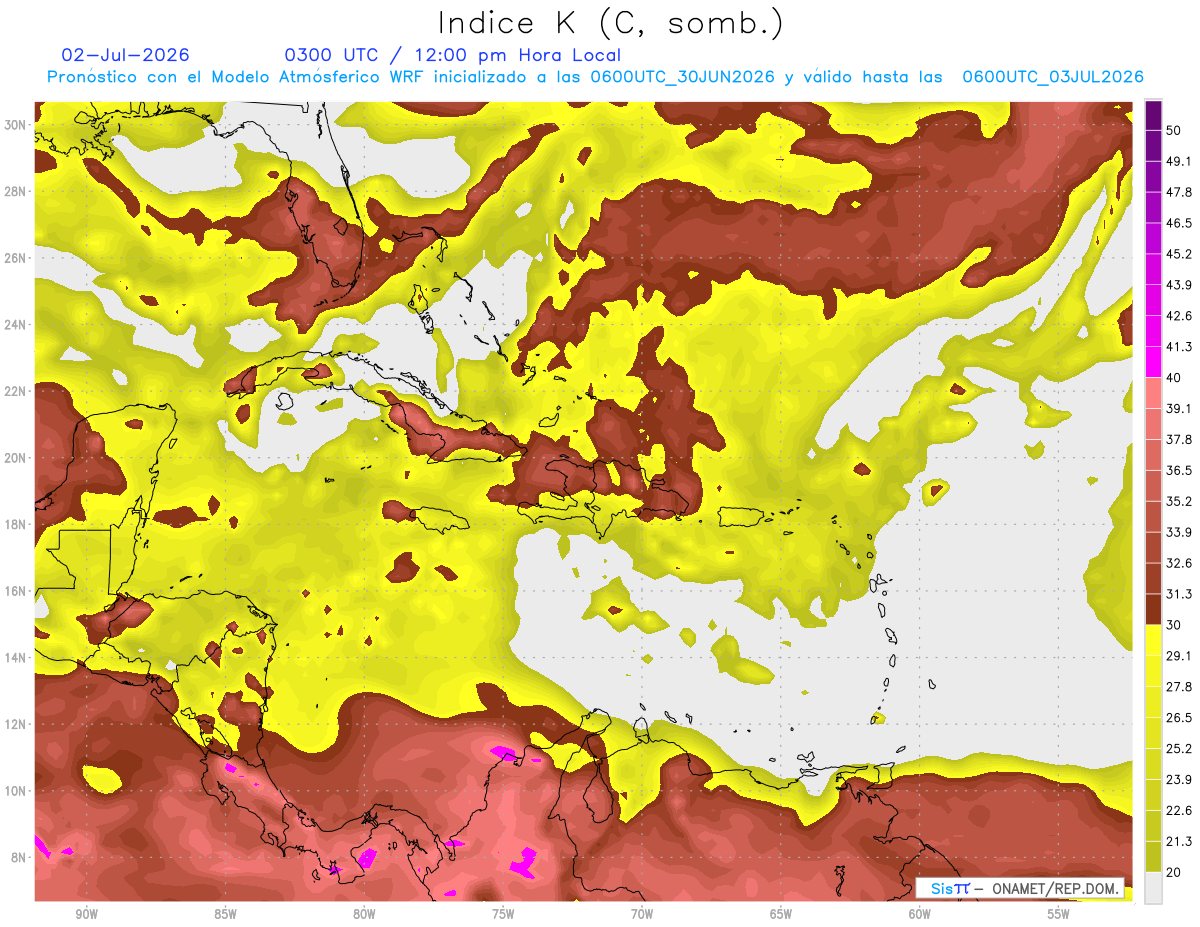Screen dimensions: 1200x927
Task: Select the '85W' longitude axis label
Action: 225,914
